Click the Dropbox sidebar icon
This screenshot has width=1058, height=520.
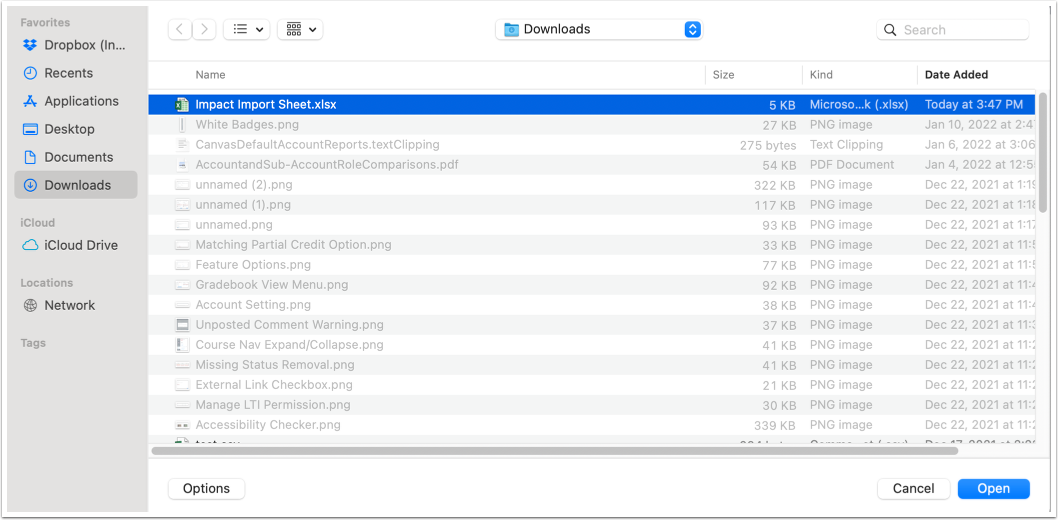(x=30, y=45)
